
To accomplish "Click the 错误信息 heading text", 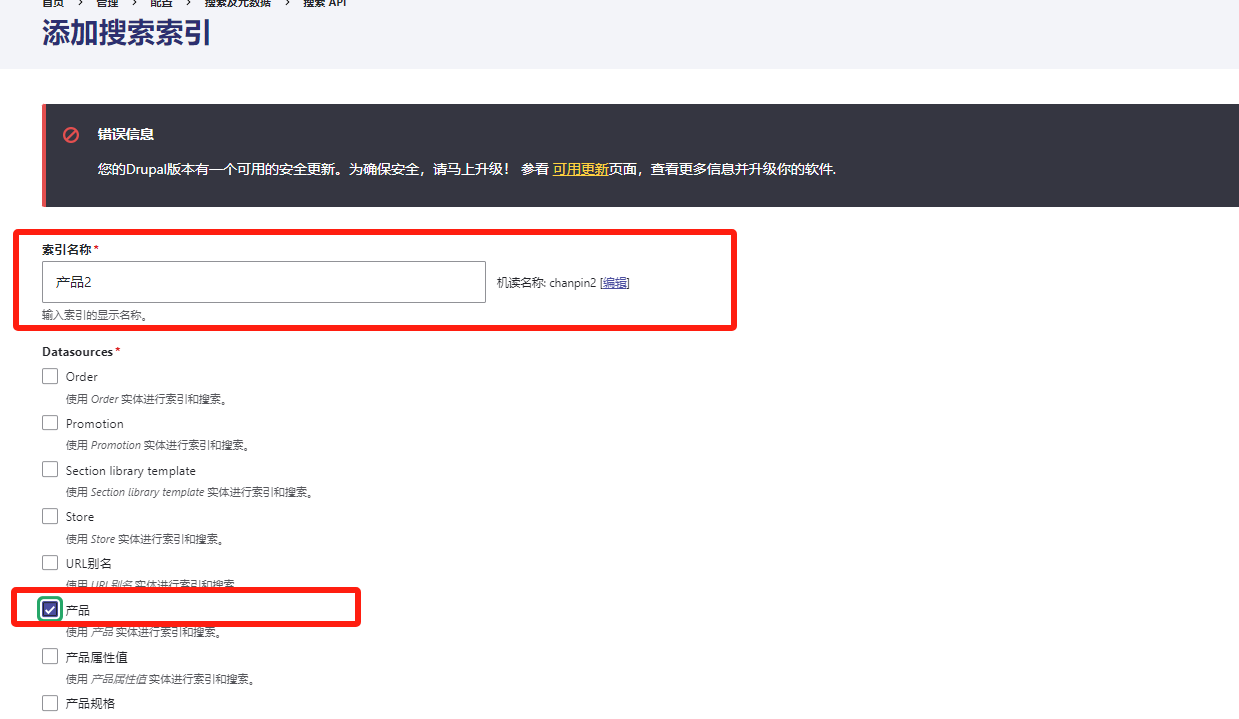I will point(126,134).
